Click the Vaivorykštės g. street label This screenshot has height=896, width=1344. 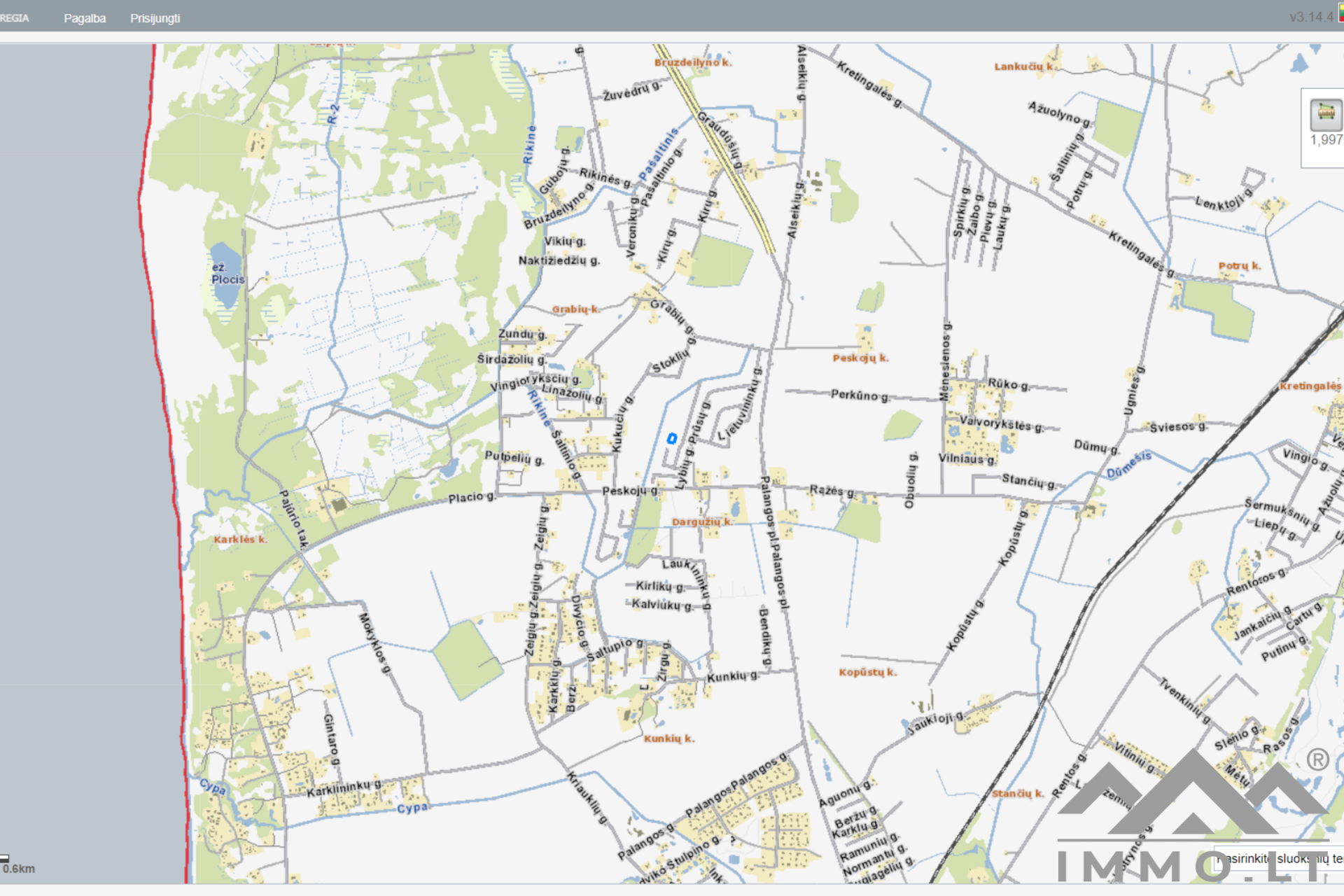tap(1001, 424)
